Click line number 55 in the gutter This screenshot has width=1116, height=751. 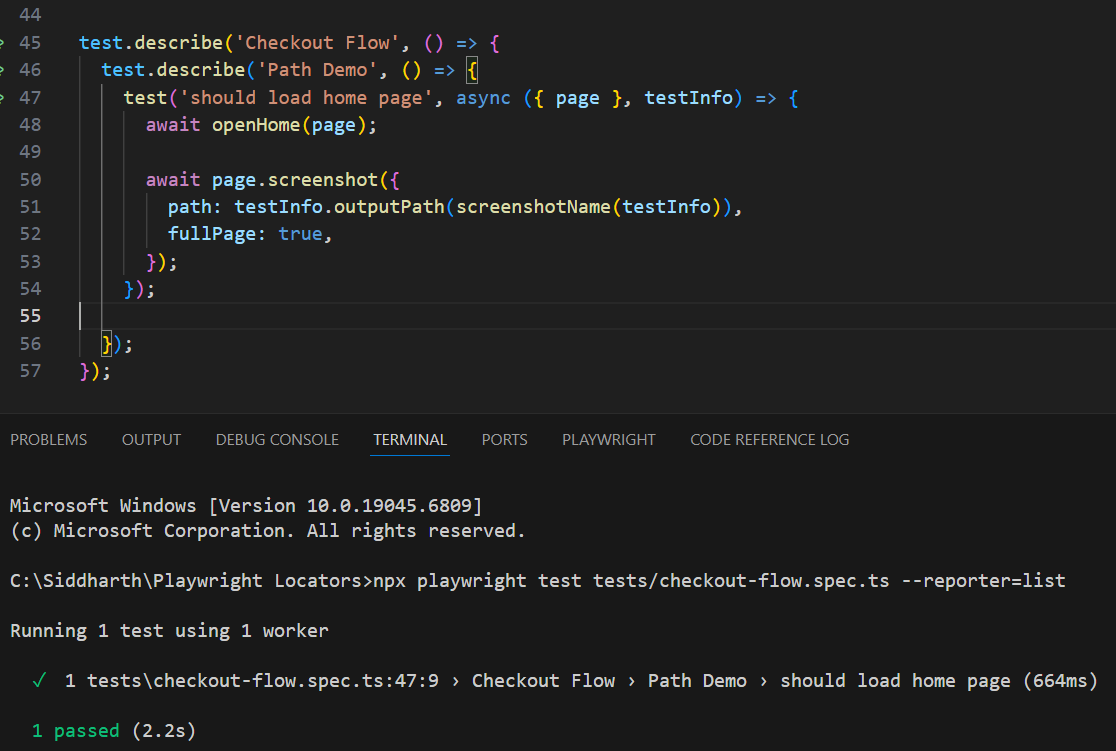30,316
